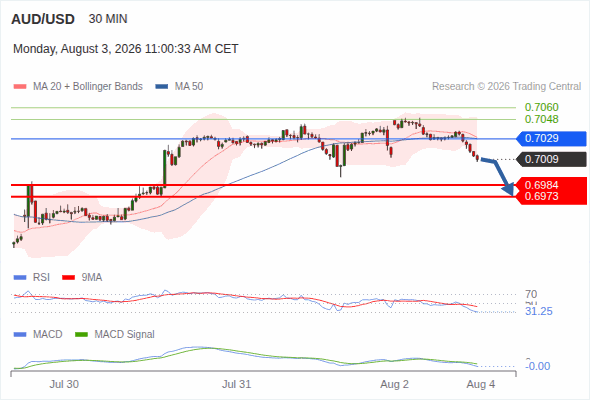Viewport: 590px width, 400px height.
Task: Click the blue MACD legend swatch
Action: tap(20, 335)
